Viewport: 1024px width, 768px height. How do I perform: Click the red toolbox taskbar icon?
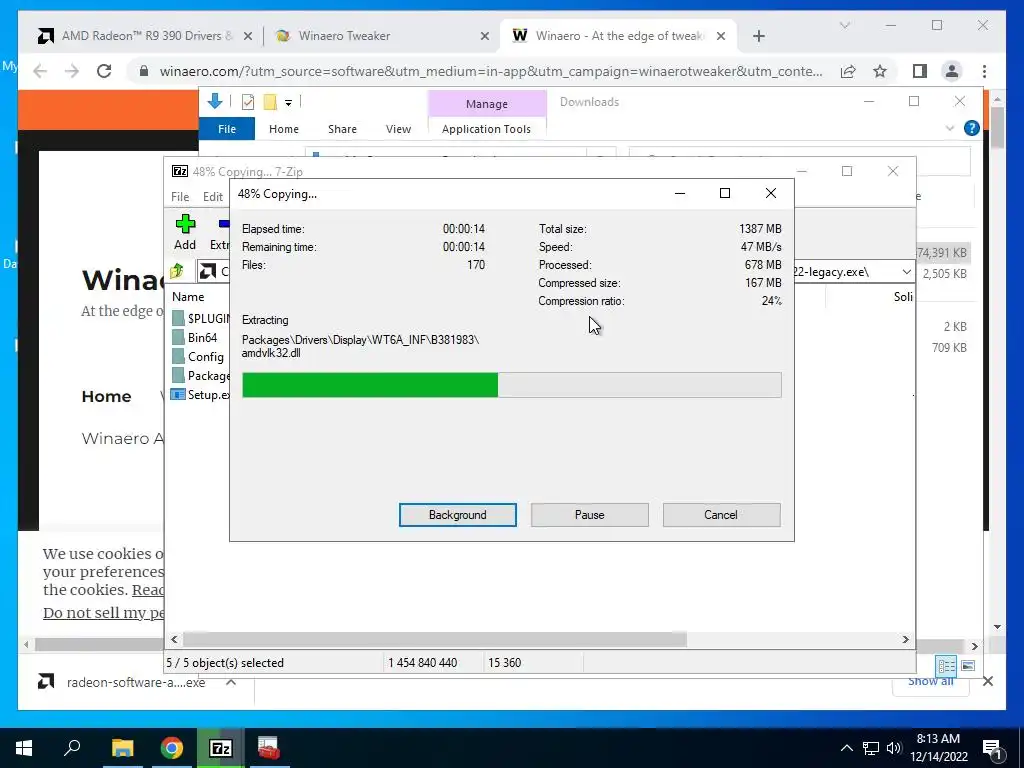point(268,748)
